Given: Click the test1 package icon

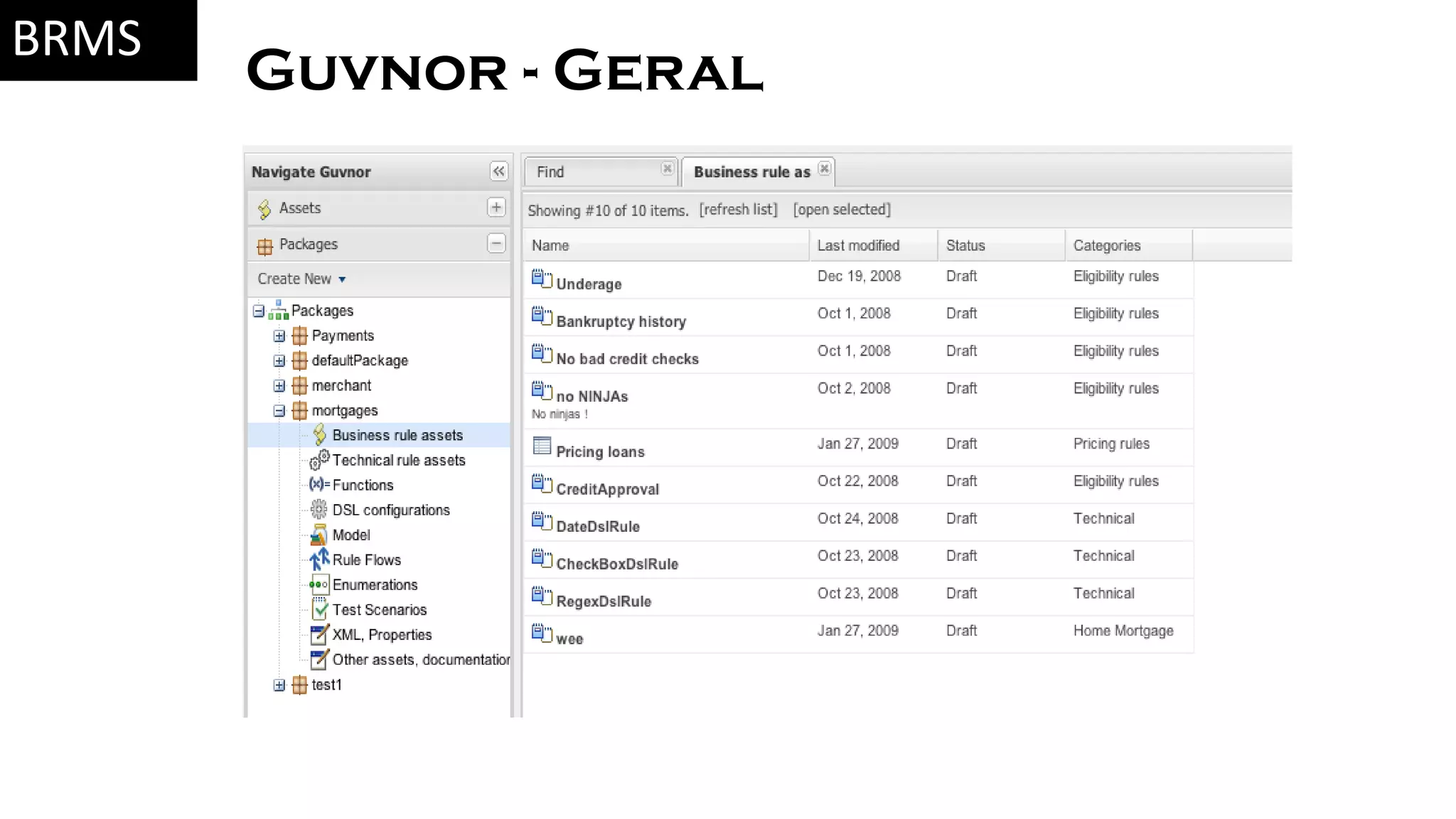Looking at the screenshot, I should coord(300,685).
